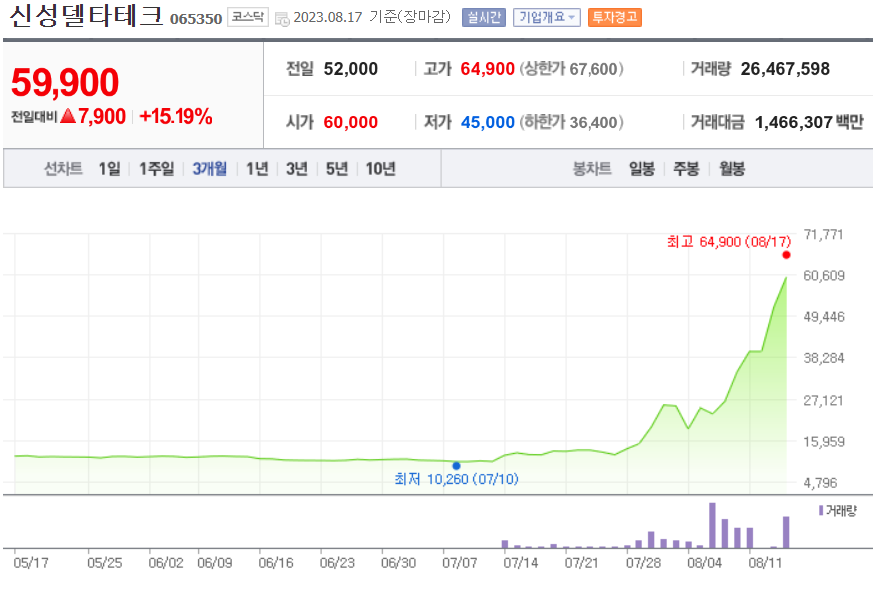Click the 4,796 price axis label
The height and width of the screenshot is (592, 873).
click(820, 483)
